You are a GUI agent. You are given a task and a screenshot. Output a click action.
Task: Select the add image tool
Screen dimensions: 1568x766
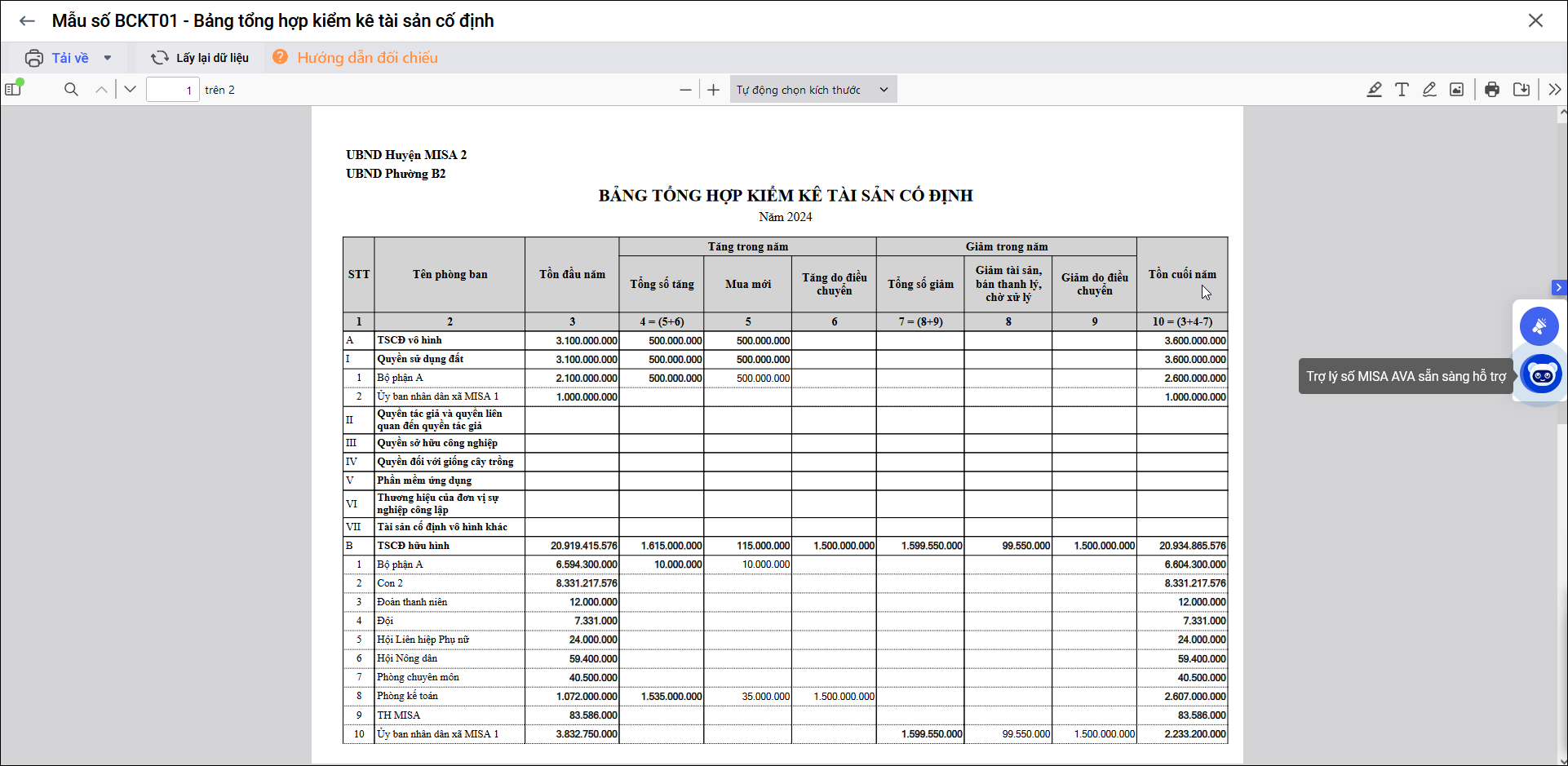click(x=1456, y=90)
